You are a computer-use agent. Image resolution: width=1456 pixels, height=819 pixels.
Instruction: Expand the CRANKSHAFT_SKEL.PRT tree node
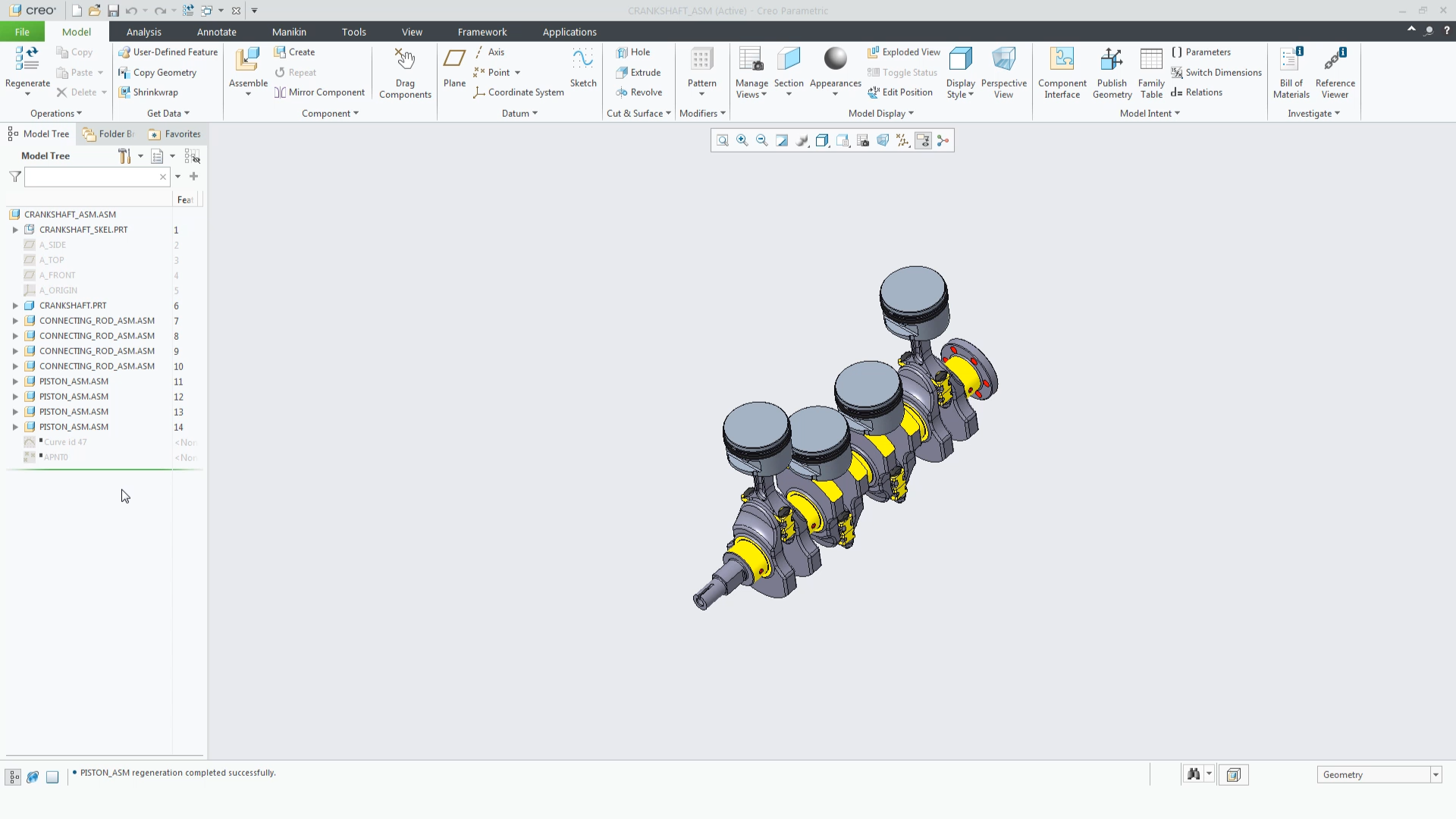[x=15, y=230]
